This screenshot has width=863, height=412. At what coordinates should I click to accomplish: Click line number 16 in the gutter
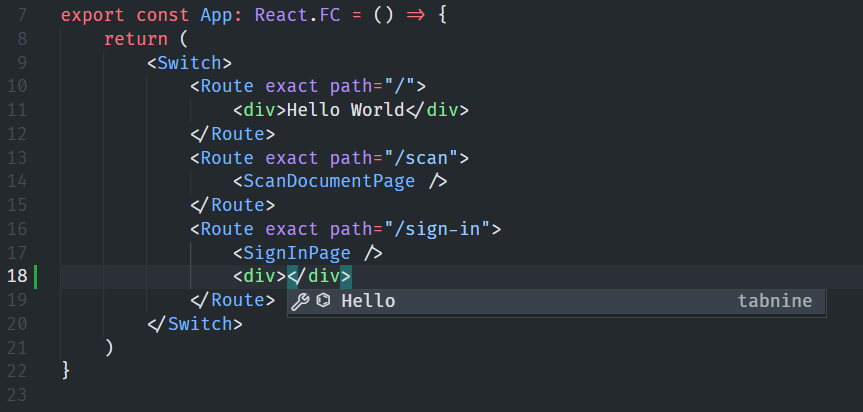click(x=17, y=229)
